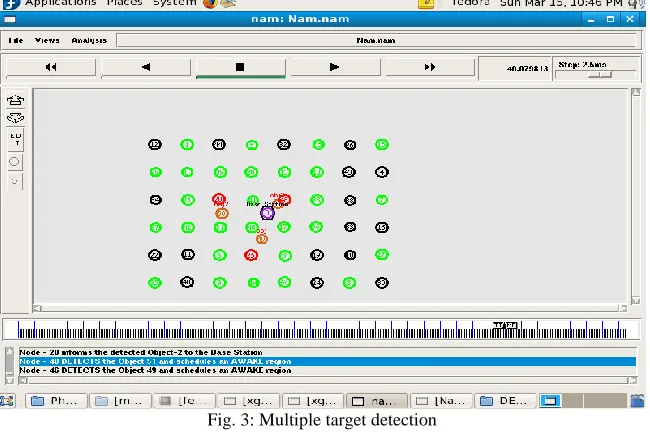The image size is (650, 432).
Task: Click the date and time in top panel
Action: 562,3
